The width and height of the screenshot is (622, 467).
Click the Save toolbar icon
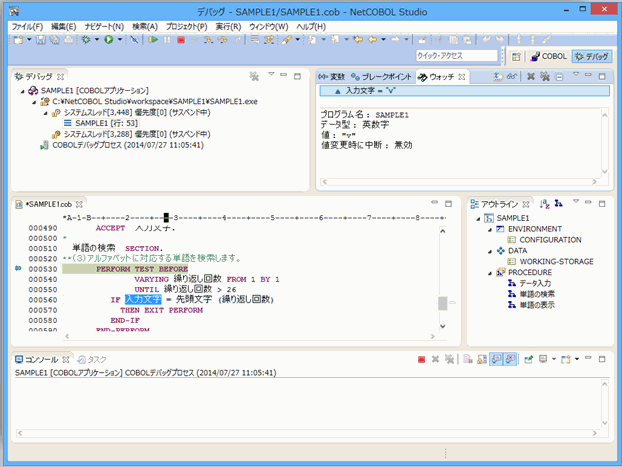coord(41,40)
